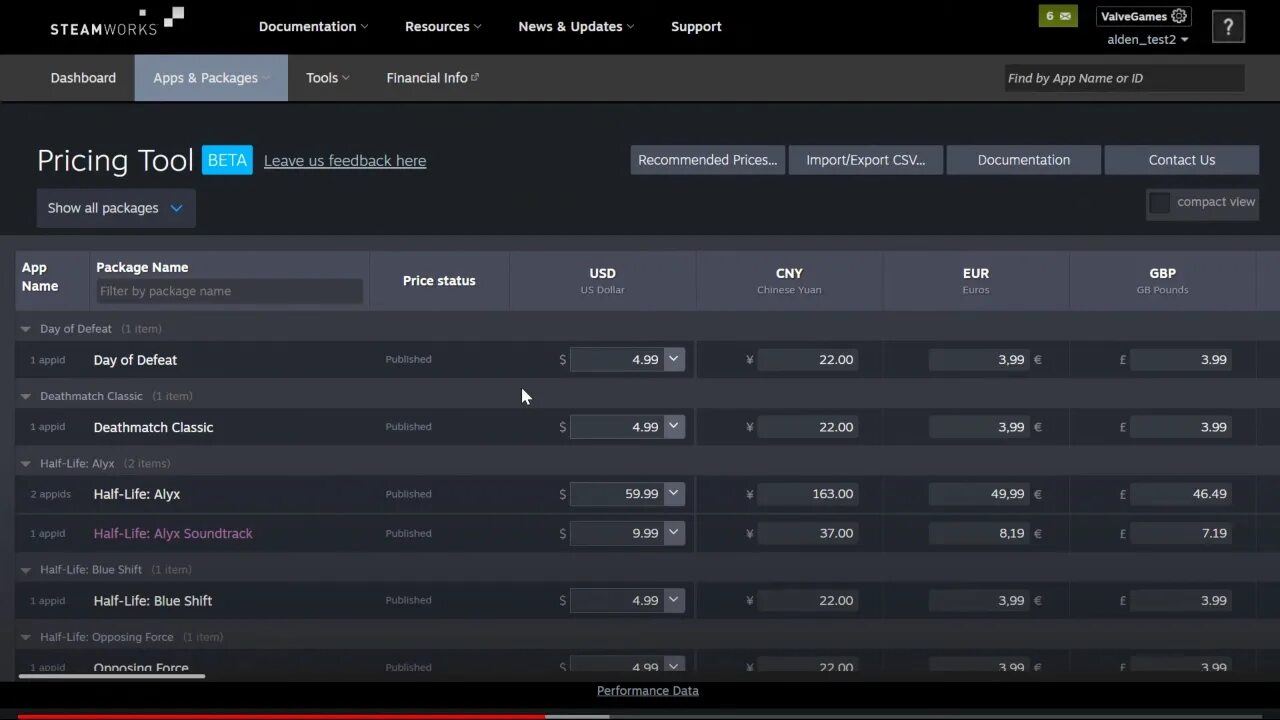
Task: Open the Resources menu
Action: [x=443, y=27]
